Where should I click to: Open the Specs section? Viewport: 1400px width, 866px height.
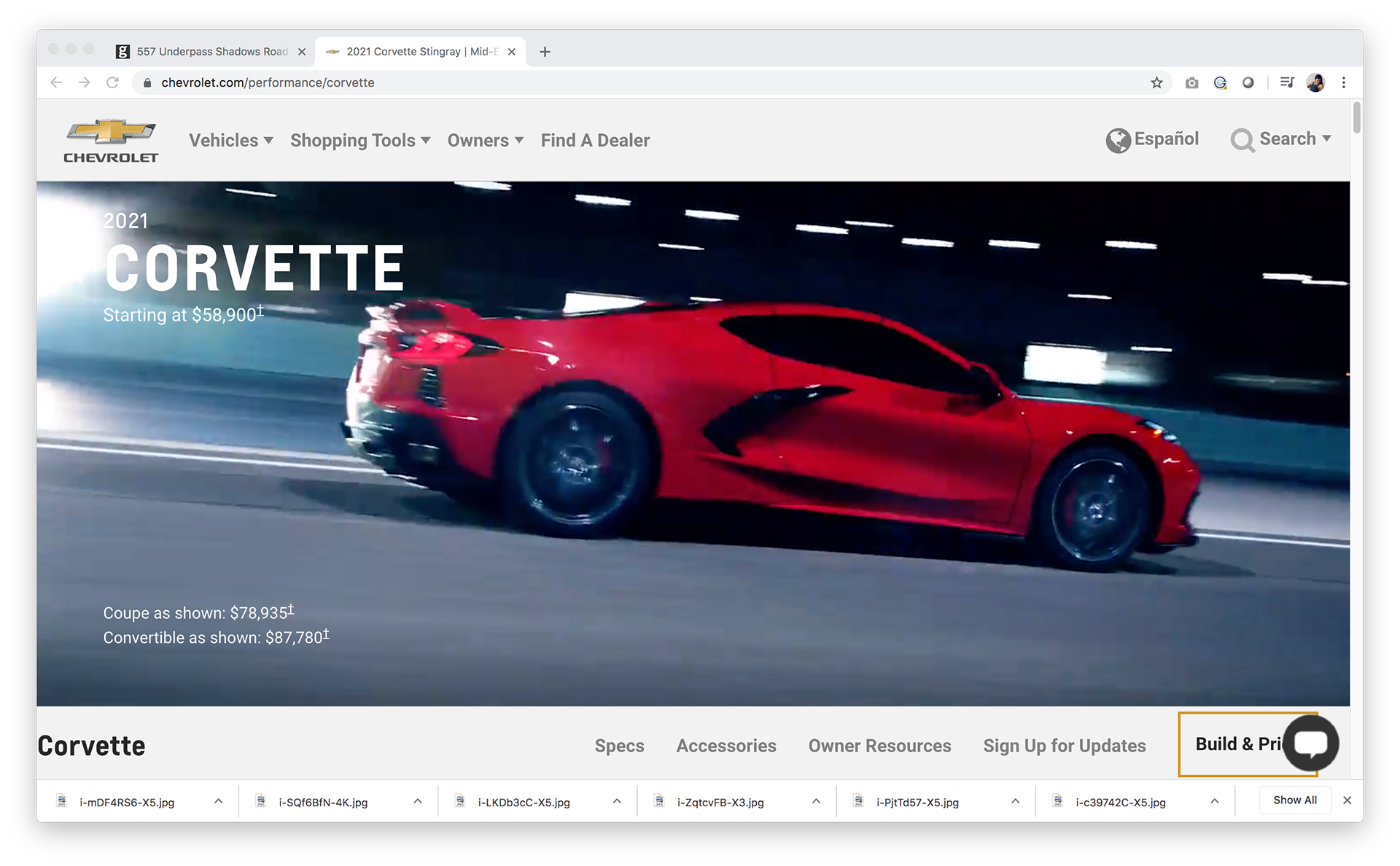tap(619, 746)
